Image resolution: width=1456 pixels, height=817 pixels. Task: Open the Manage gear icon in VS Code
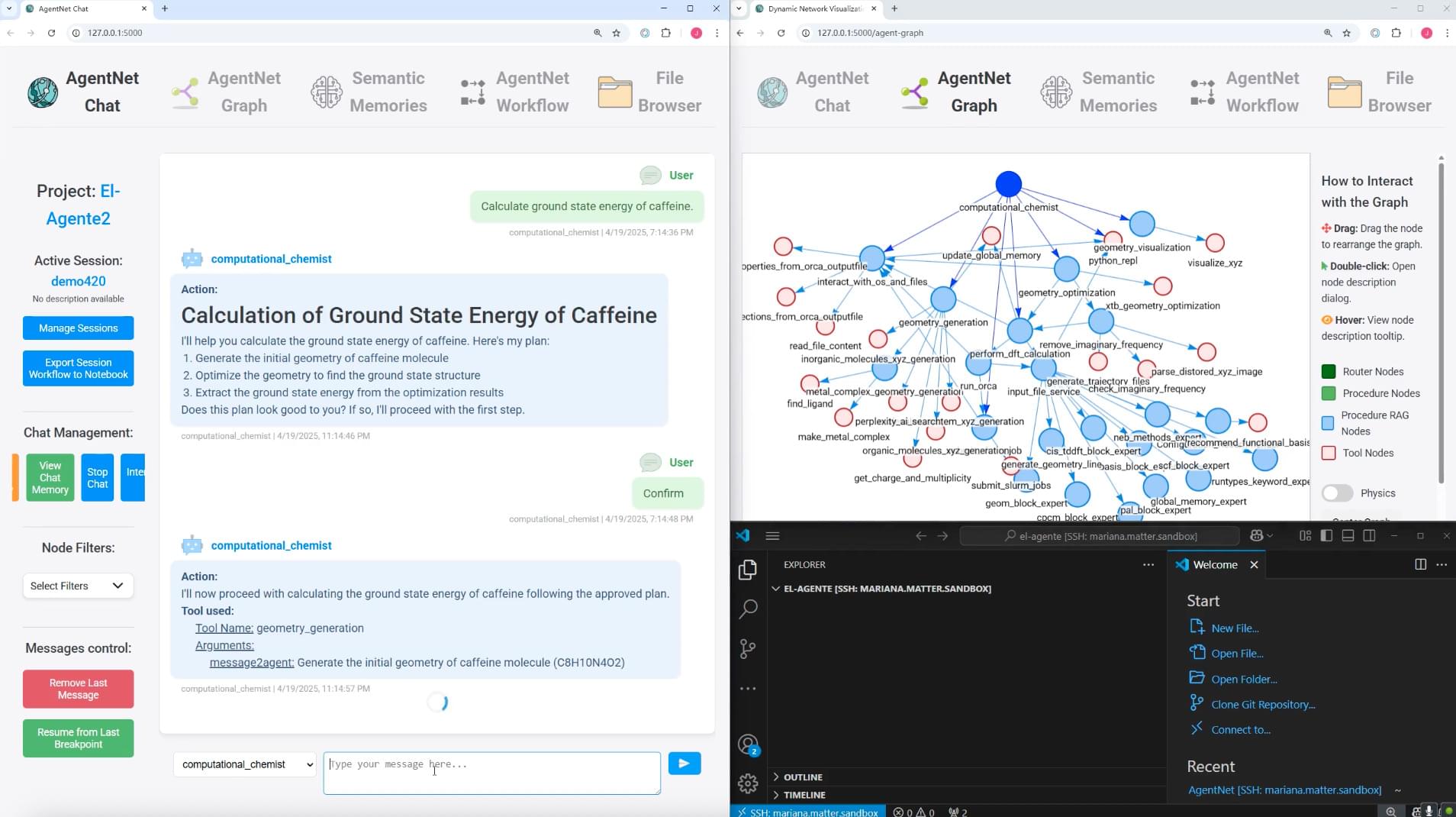click(748, 783)
